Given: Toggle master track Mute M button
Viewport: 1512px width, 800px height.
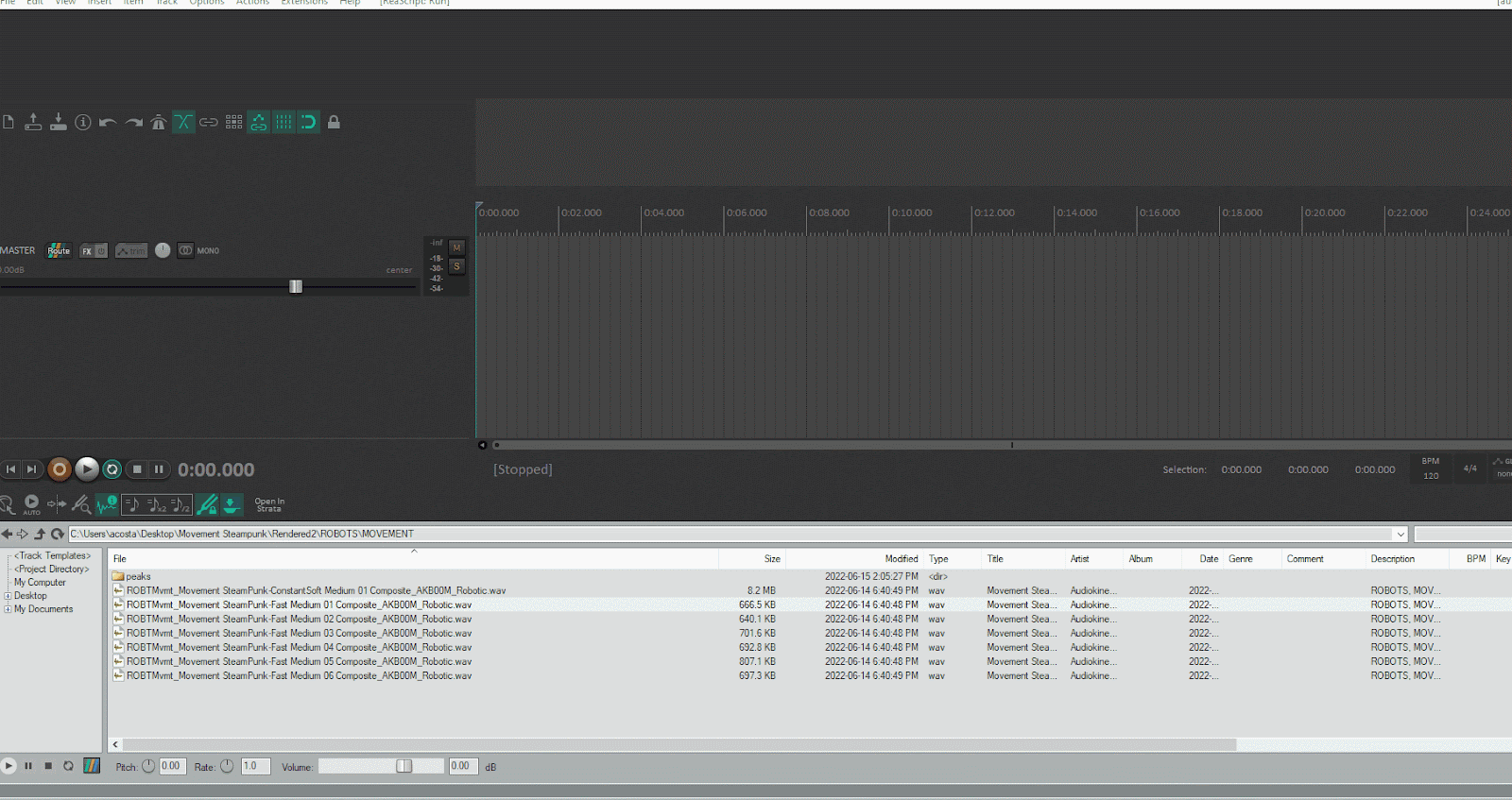Looking at the screenshot, I should pos(457,247).
